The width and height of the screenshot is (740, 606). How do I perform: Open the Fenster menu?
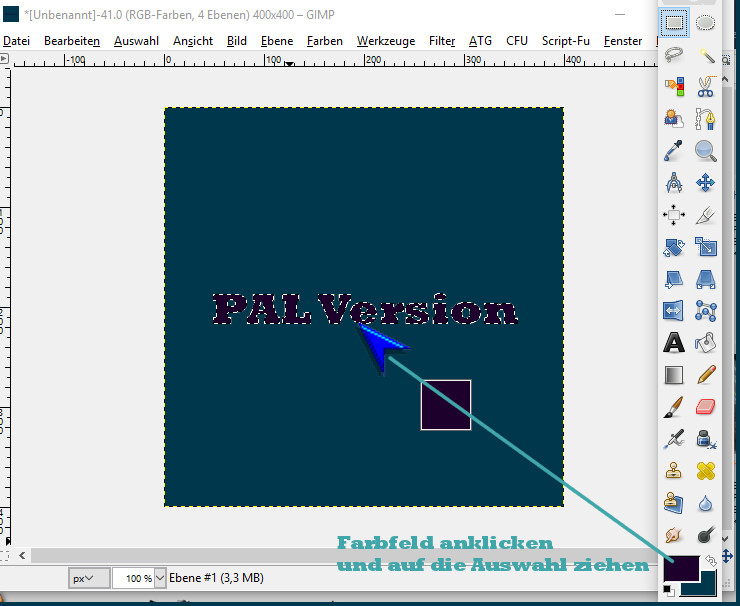[622, 41]
